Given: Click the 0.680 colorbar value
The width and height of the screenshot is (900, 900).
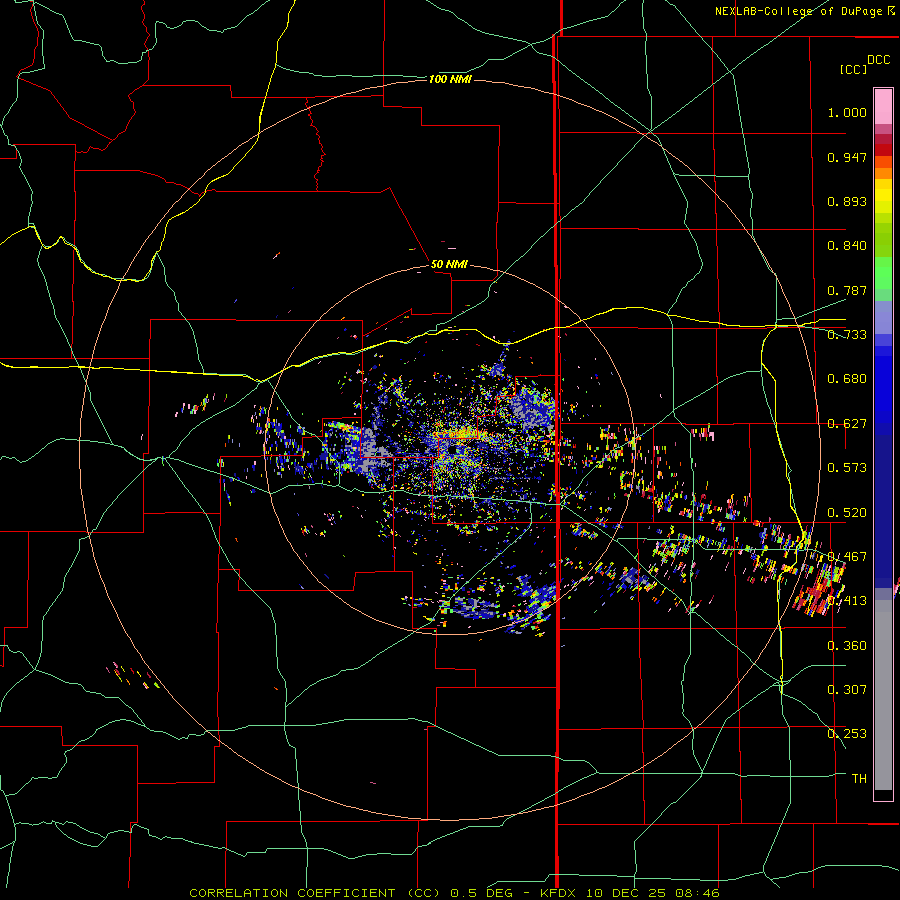Looking at the screenshot, I should pyautogui.click(x=847, y=379).
